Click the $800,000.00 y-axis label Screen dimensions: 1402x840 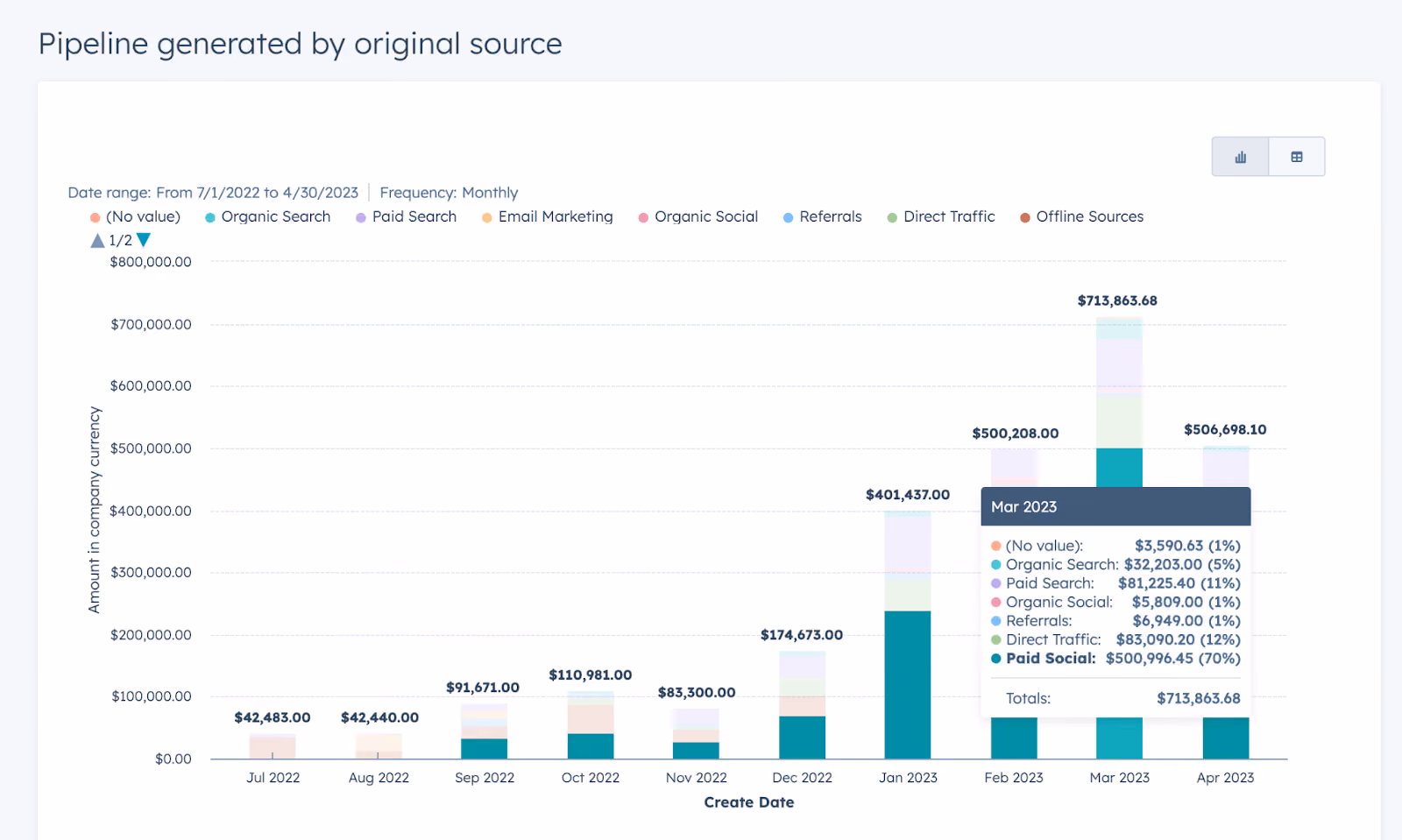[x=151, y=262]
